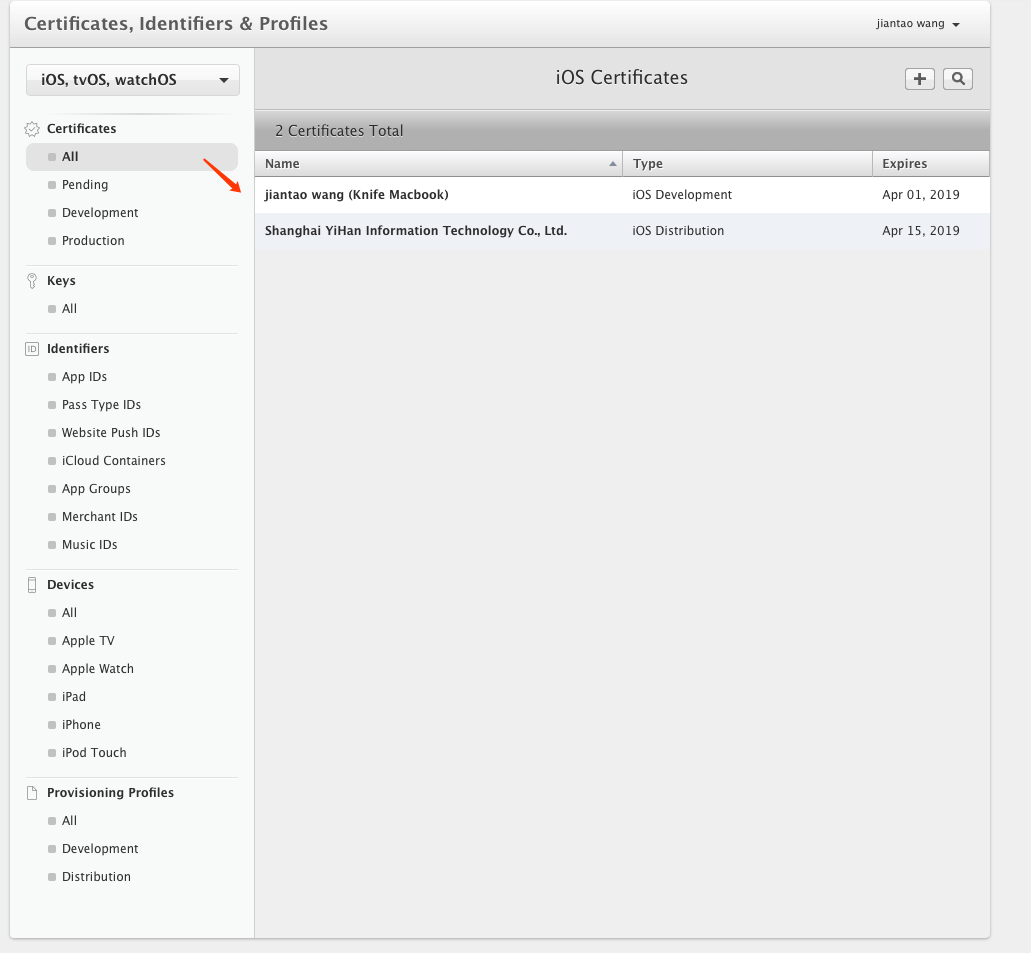Click the Type column header

(648, 164)
